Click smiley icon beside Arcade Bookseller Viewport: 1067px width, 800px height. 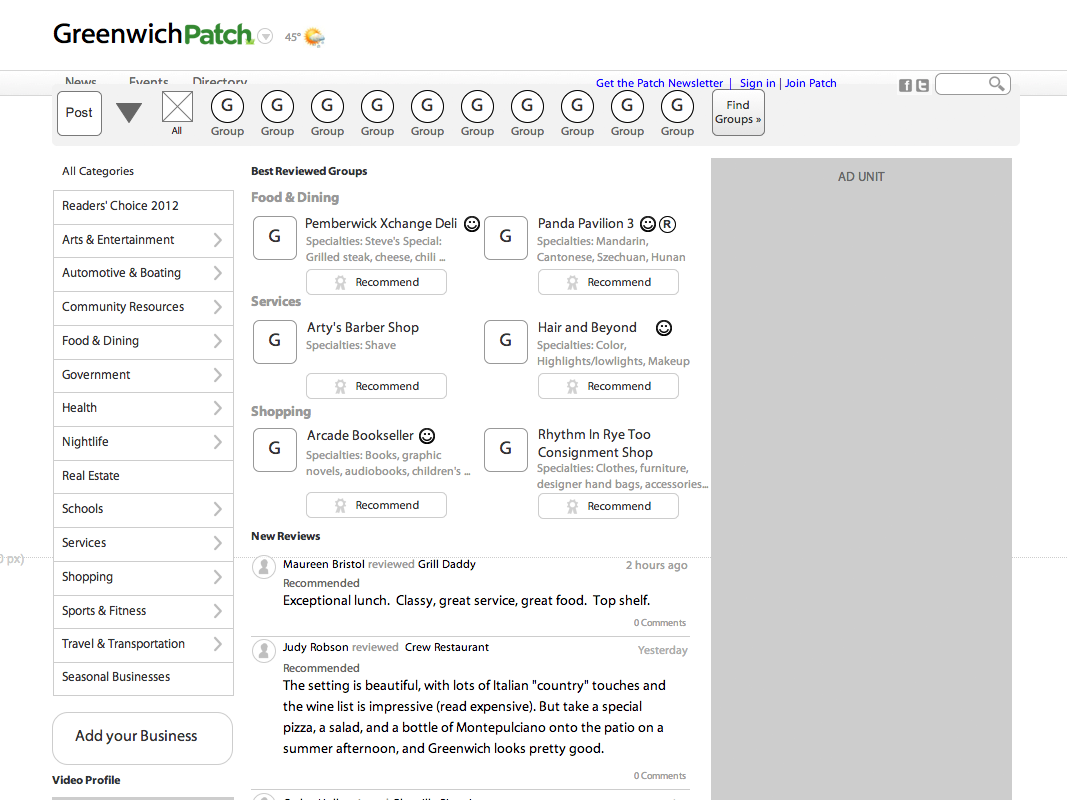[427, 435]
